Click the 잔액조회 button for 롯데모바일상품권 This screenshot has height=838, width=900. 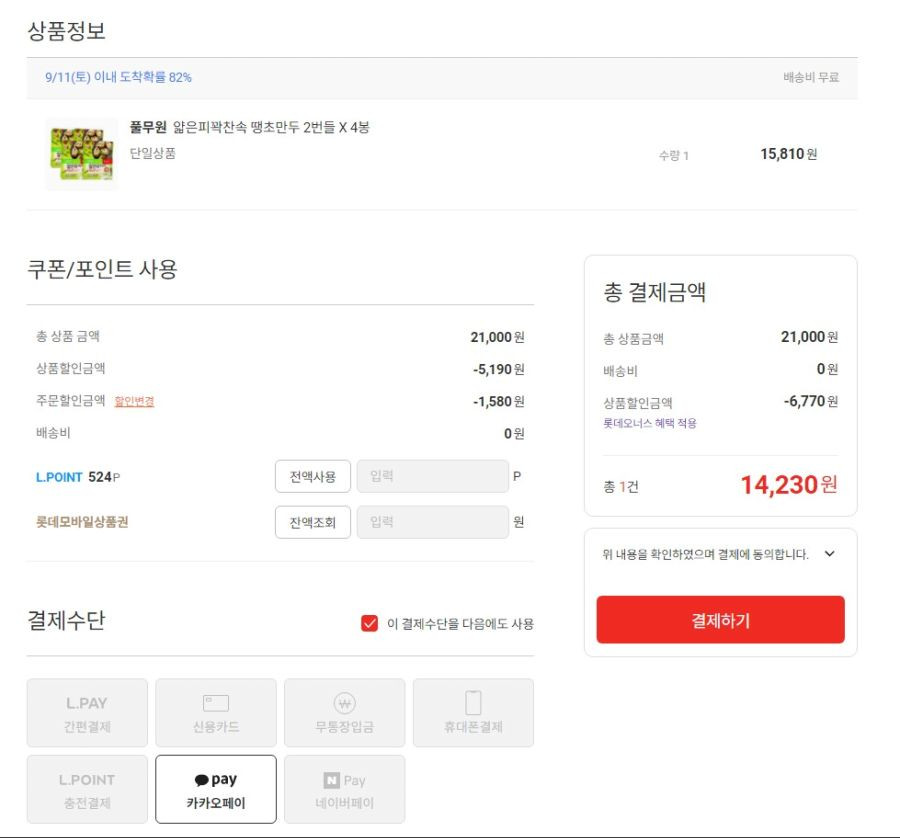click(313, 522)
